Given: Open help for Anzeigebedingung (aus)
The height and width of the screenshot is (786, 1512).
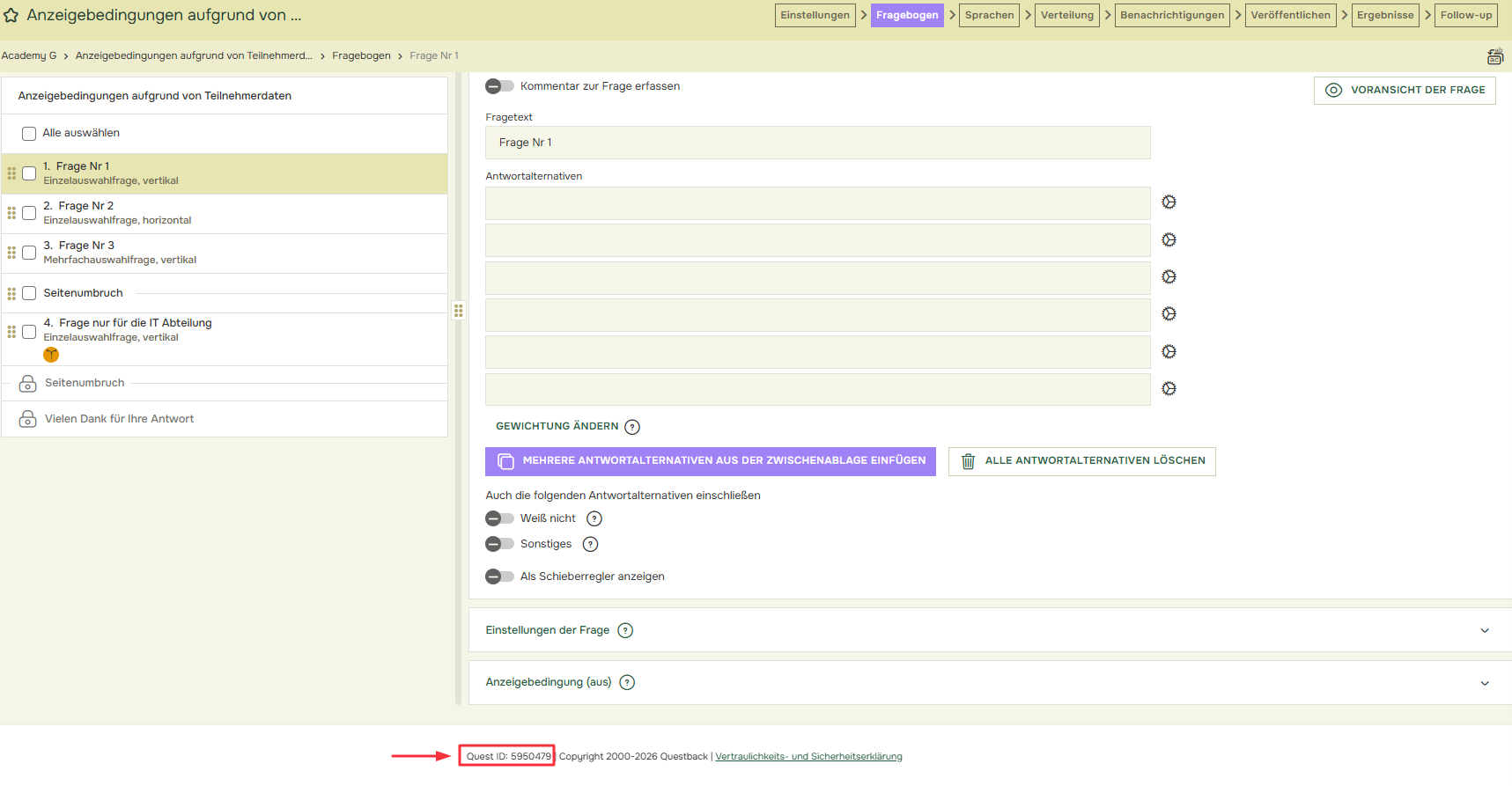Looking at the screenshot, I should coord(627,682).
